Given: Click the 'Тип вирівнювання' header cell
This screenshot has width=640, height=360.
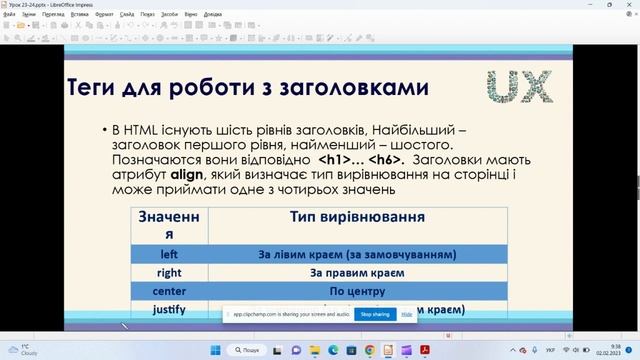Looking at the screenshot, I should 358,226.
